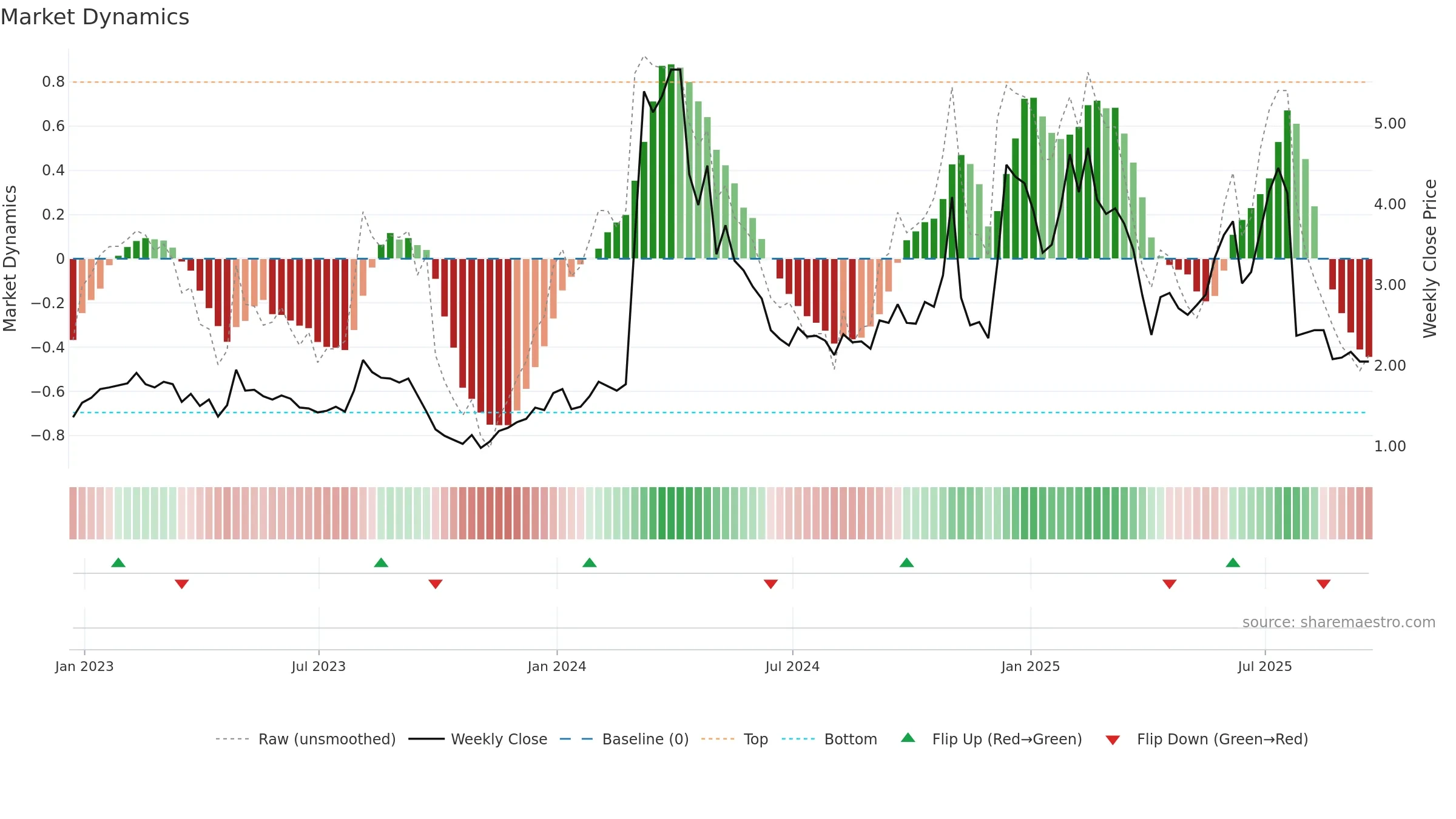This screenshot has height=819, width=1456.
Task: Select the flip-down marker near April 2025
Action: tap(1170, 584)
